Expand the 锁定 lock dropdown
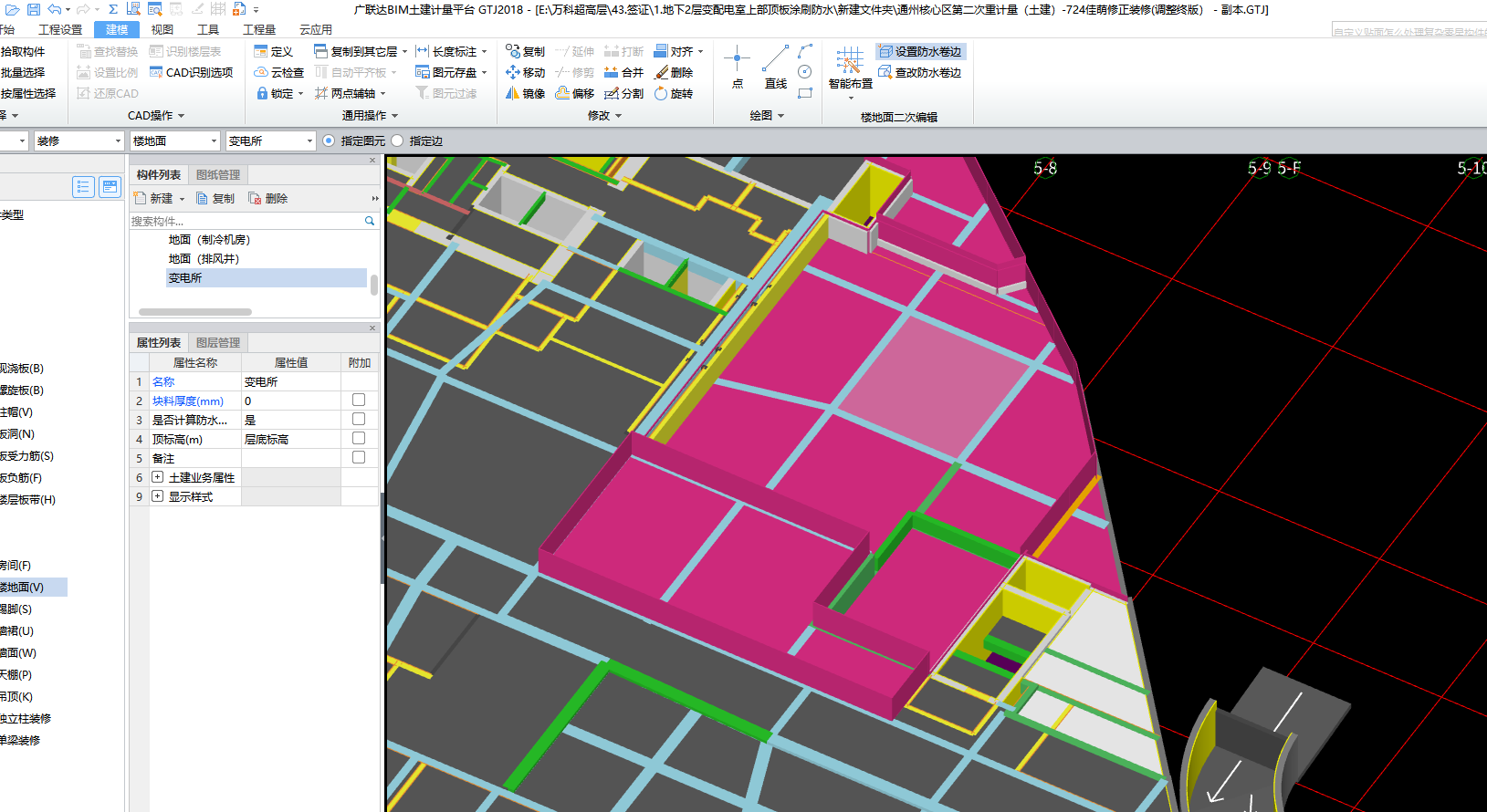 [300, 94]
